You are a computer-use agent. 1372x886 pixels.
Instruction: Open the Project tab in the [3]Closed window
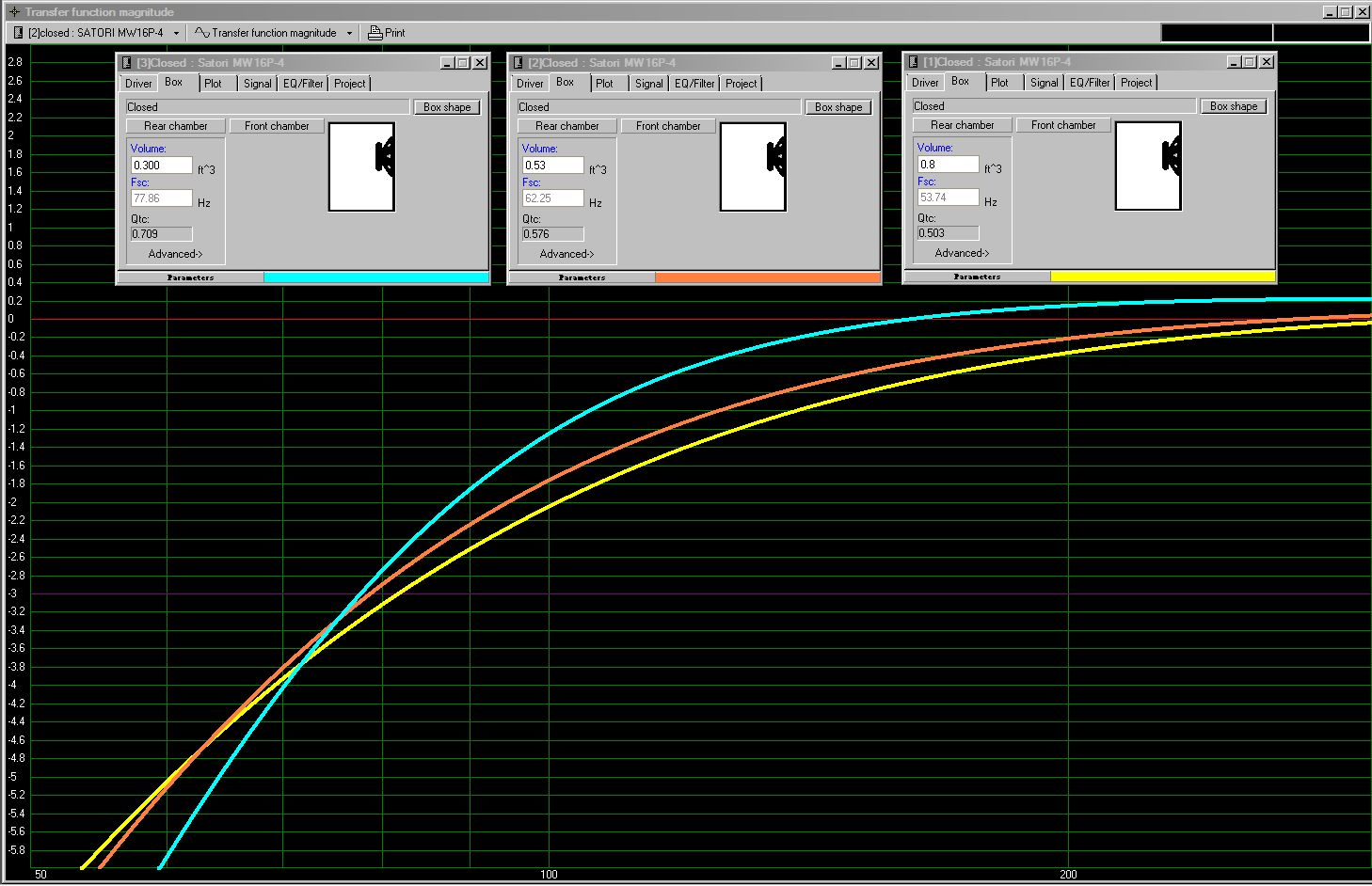(x=350, y=84)
